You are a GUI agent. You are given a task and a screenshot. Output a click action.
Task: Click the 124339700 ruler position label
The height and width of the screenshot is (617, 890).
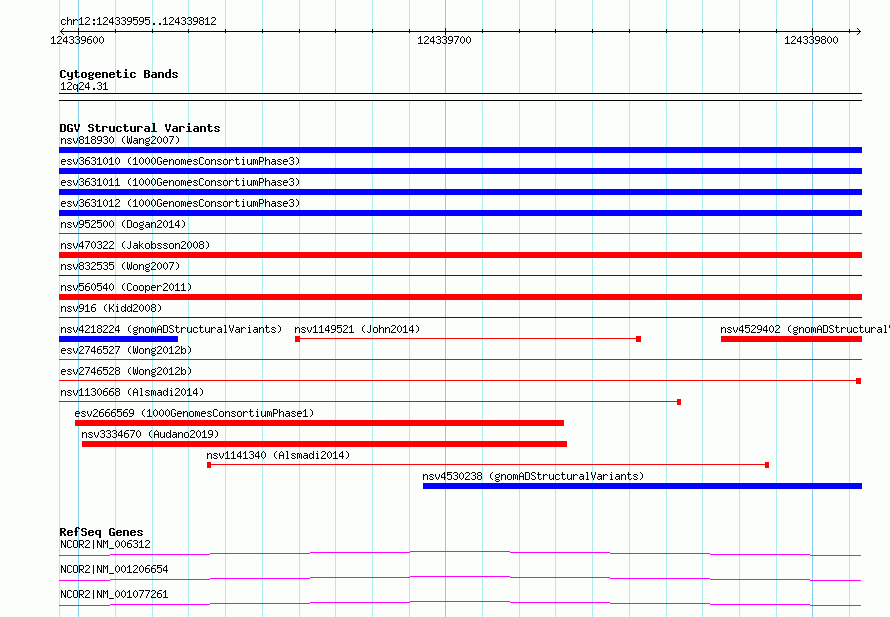click(x=444, y=40)
